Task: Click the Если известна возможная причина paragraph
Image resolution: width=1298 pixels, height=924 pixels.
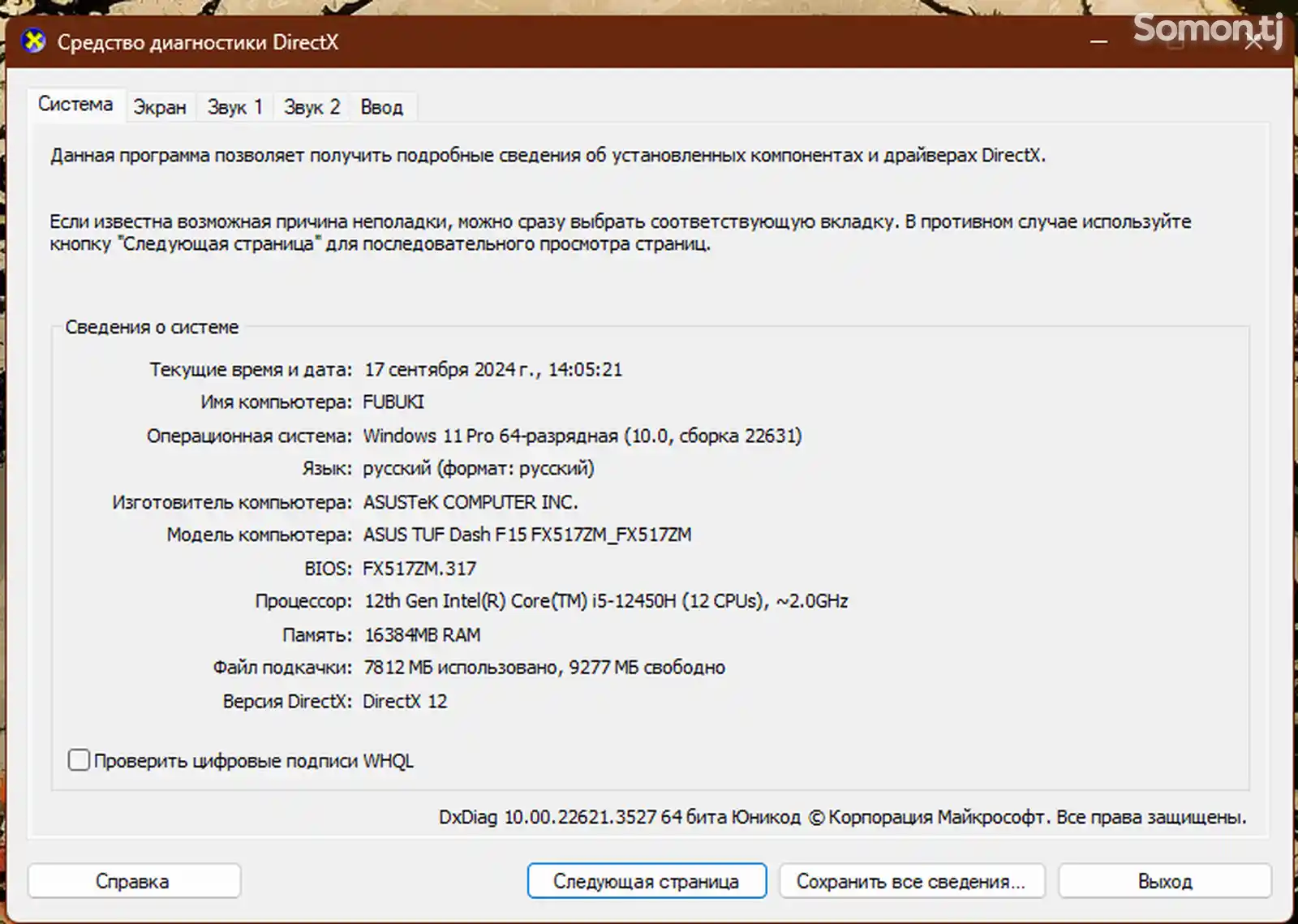Action: 621,233
